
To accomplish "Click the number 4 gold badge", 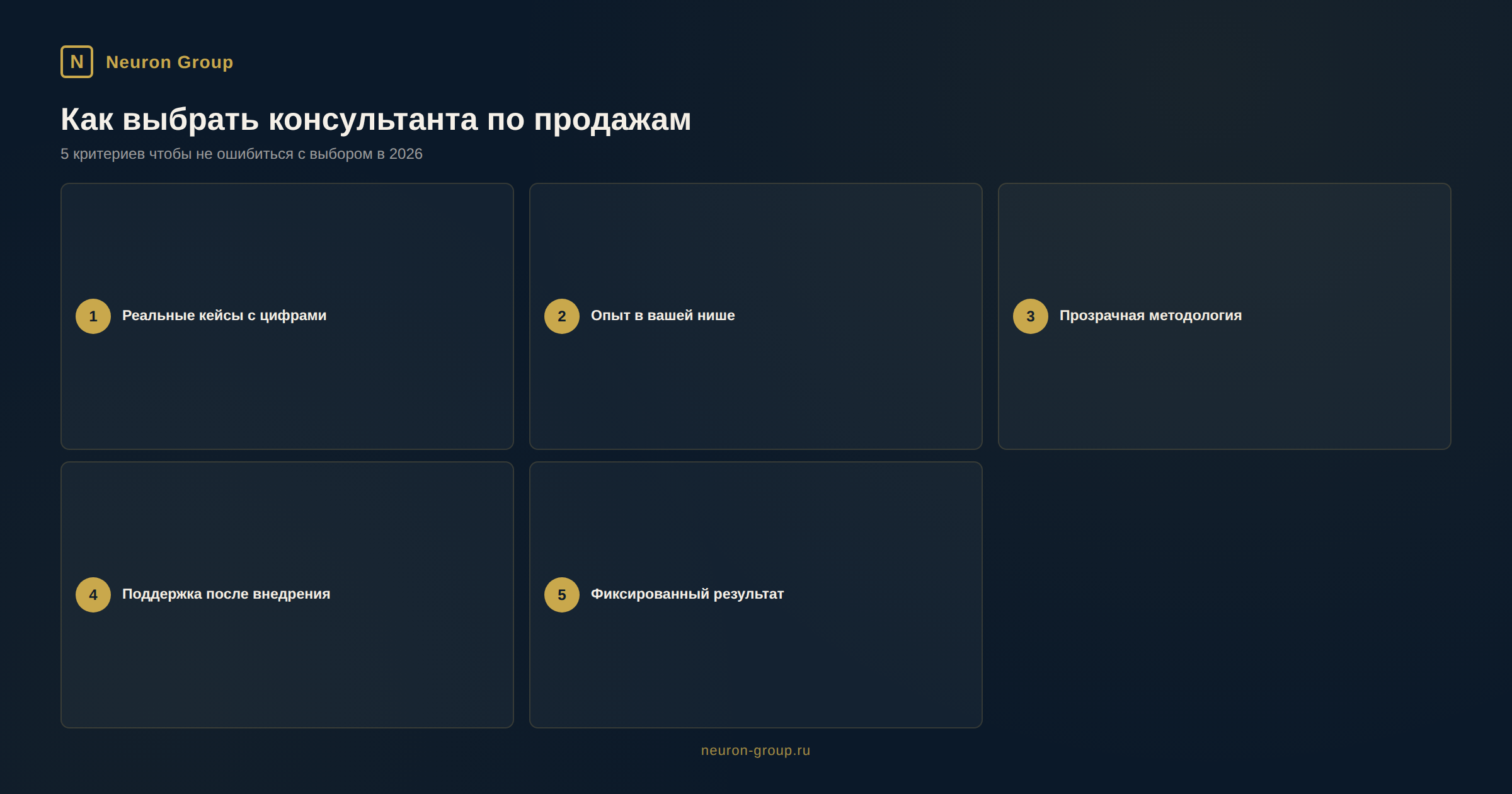I will coord(93,595).
